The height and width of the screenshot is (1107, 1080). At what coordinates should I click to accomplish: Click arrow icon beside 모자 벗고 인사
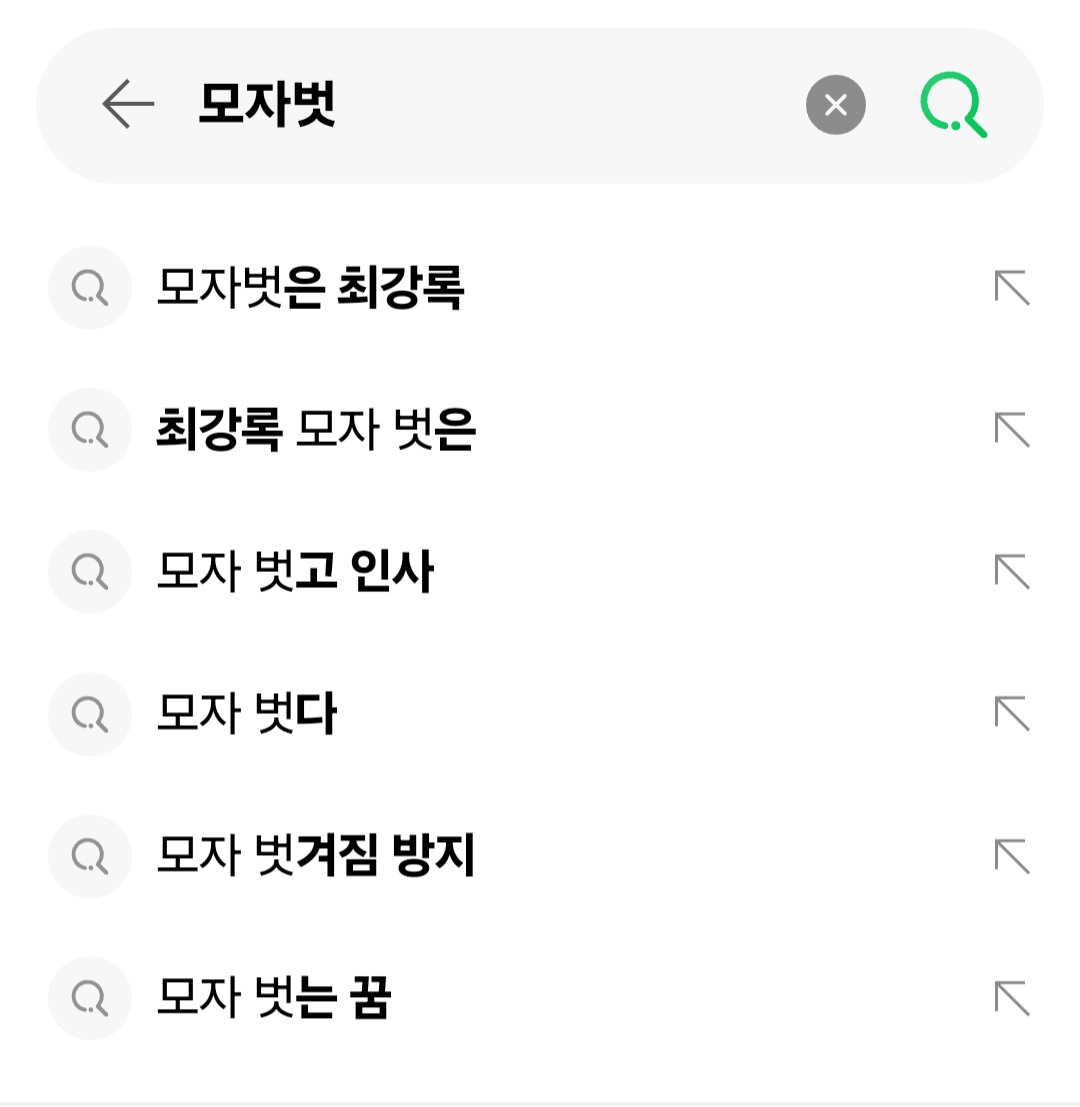(x=1012, y=572)
